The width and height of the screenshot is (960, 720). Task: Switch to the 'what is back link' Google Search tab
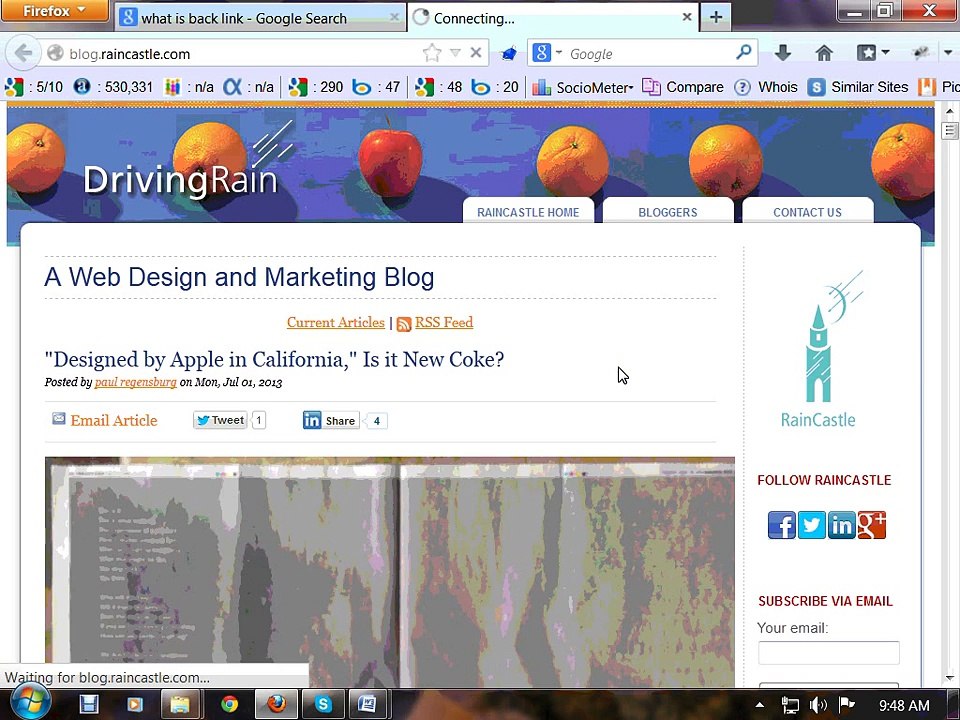tap(260, 18)
